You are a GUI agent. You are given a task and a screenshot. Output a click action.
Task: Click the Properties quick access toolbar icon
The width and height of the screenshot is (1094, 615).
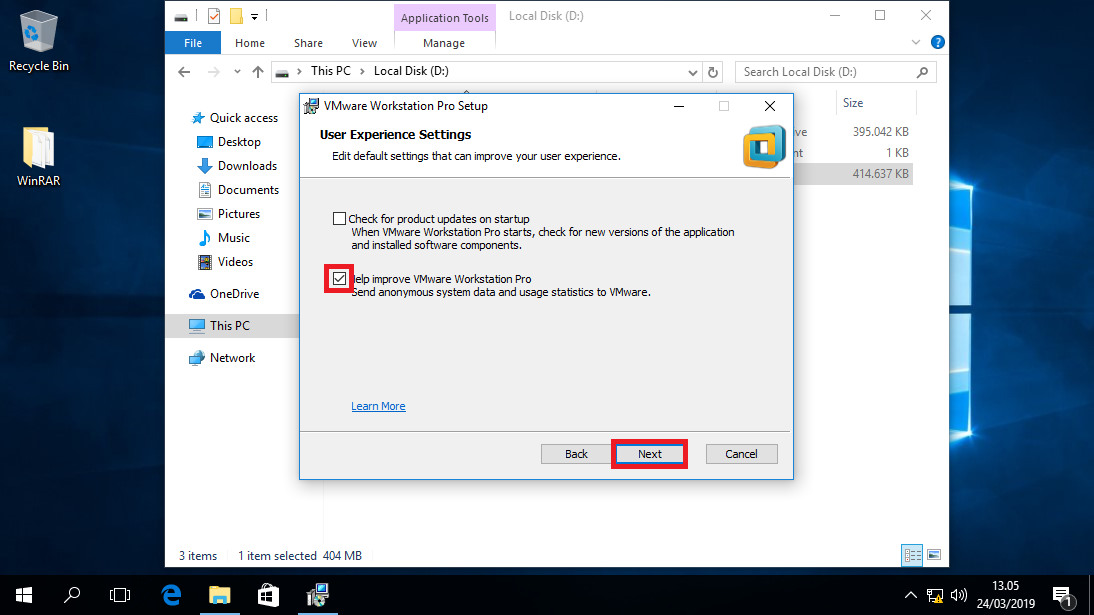click(214, 15)
